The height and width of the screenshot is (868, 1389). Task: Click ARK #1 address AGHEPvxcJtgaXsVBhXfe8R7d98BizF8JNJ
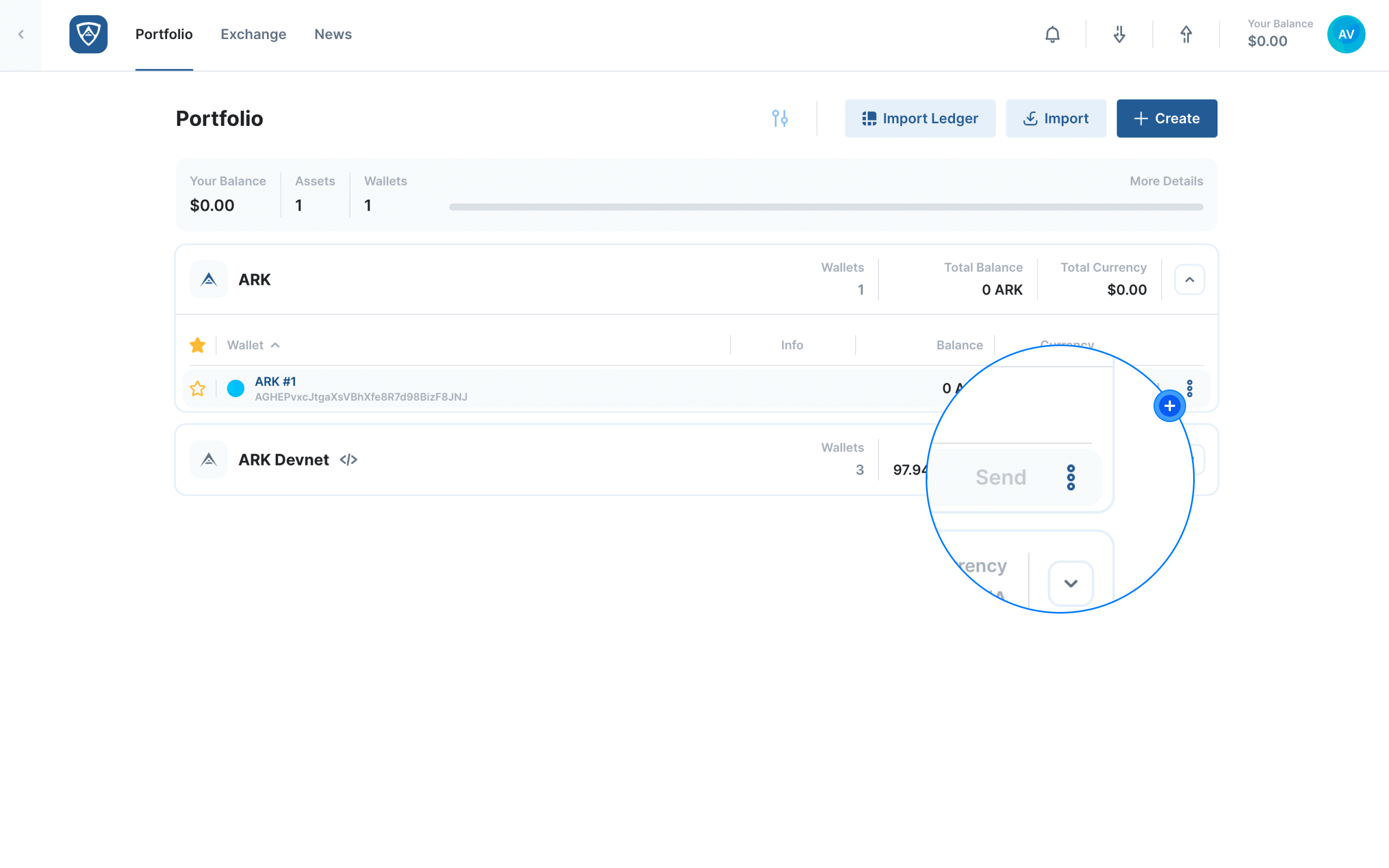(361, 397)
